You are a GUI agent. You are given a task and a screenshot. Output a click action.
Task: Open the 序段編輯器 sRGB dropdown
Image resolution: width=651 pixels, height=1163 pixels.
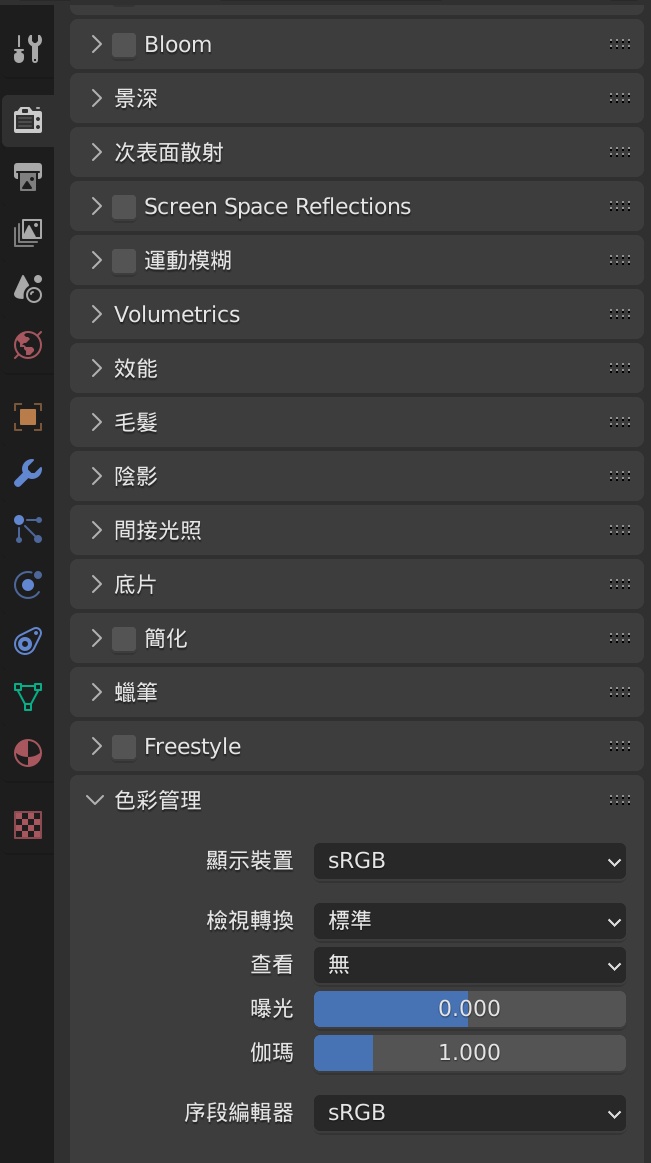click(469, 1113)
